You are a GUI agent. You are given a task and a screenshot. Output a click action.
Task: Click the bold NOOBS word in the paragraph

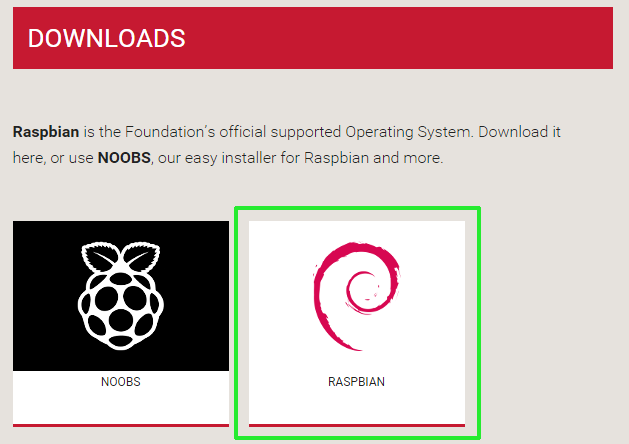(x=124, y=158)
